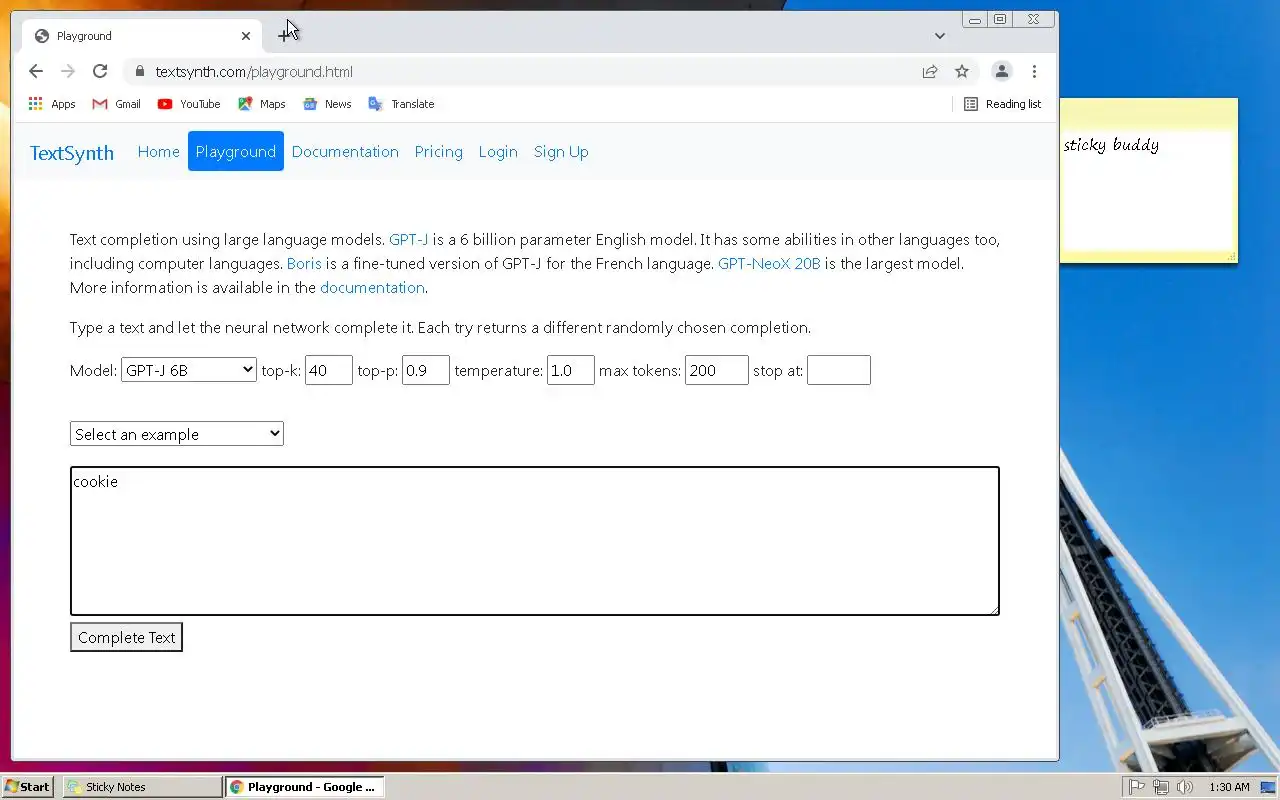Follow the GPT-NeoX 20B link
The height and width of the screenshot is (800, 1280).
(x=769, y=264)
